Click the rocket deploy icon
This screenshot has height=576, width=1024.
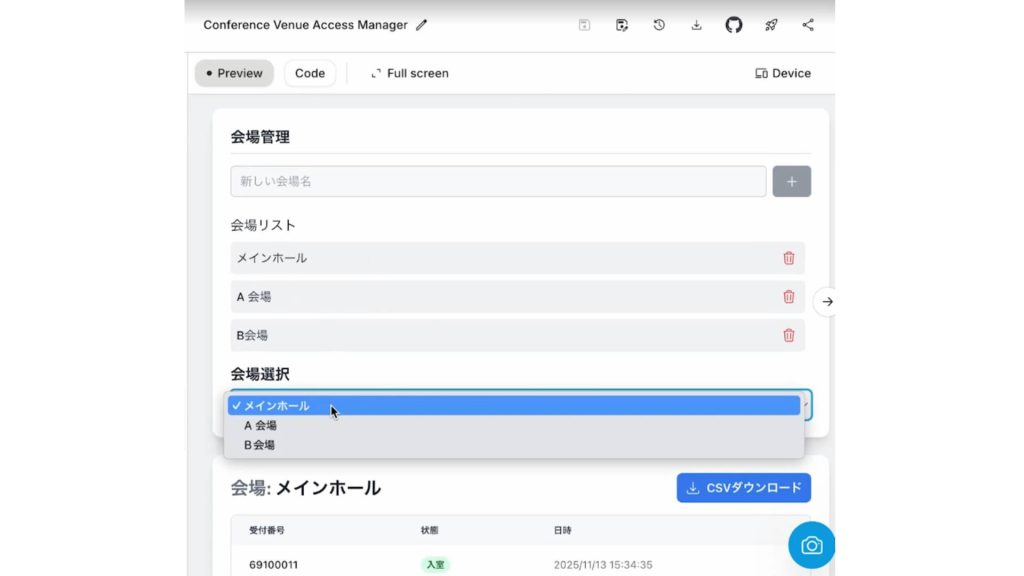coord(771,25)
